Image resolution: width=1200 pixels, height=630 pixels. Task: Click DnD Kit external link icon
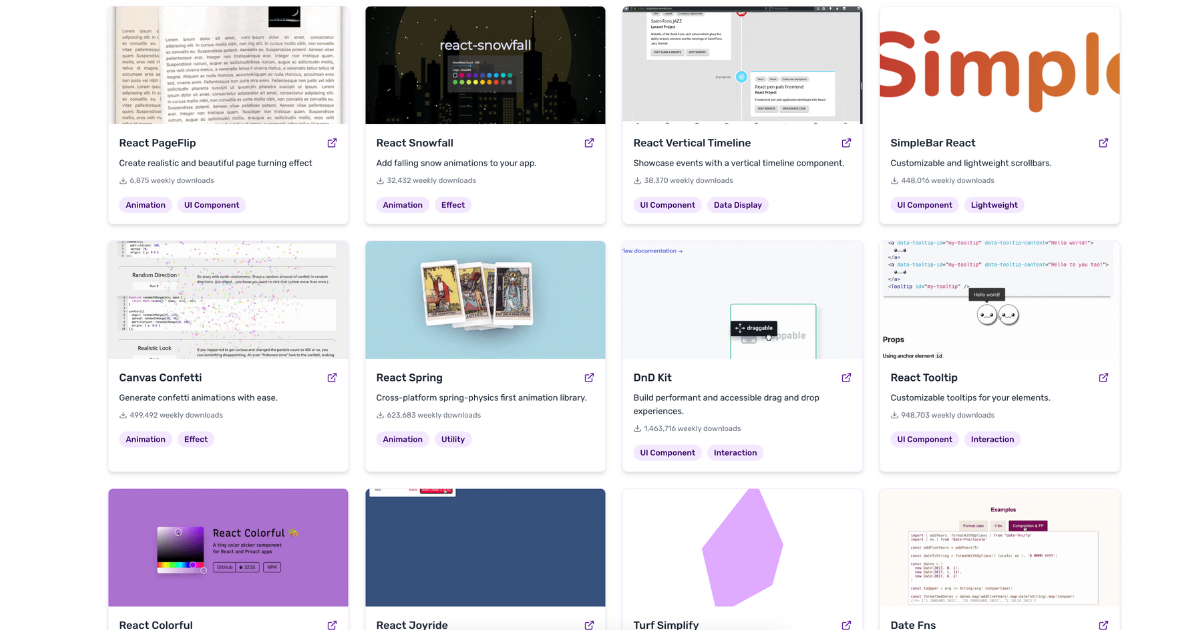tap(846, 378)
